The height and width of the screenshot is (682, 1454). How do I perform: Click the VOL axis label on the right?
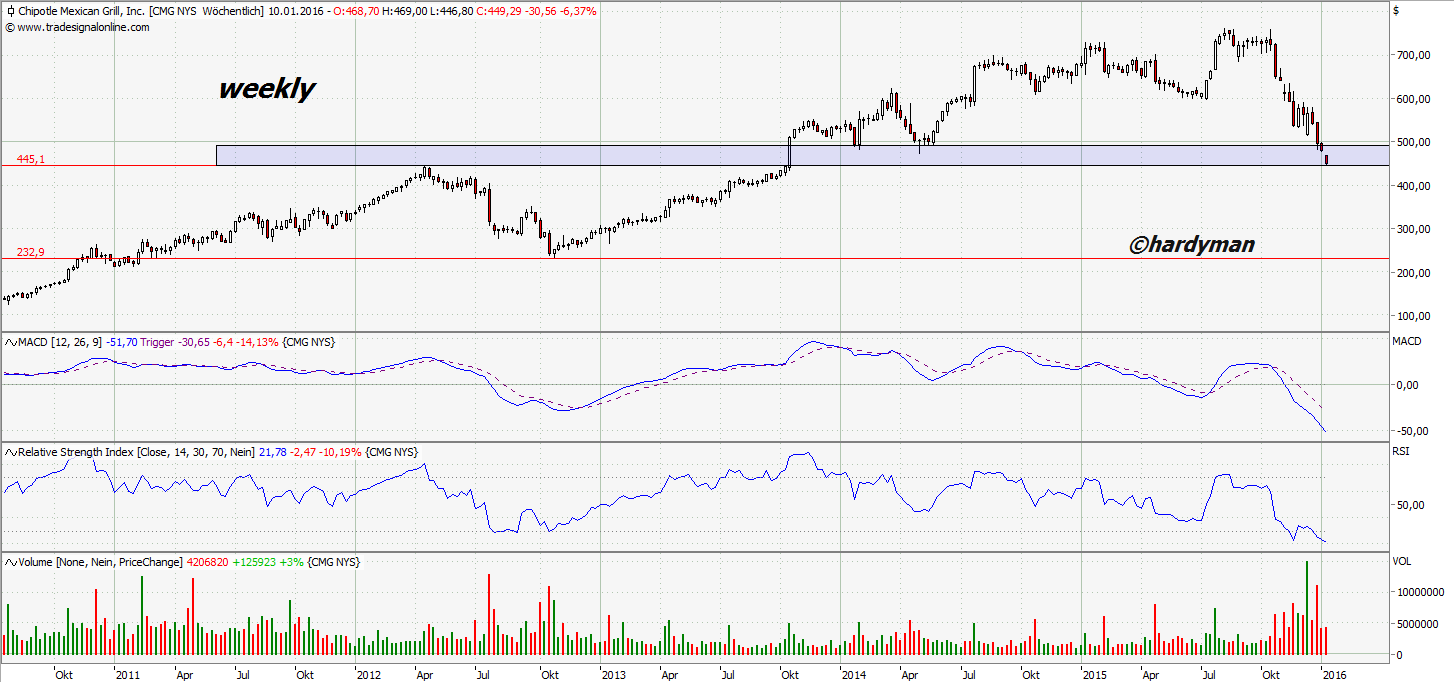[1401, 562]
